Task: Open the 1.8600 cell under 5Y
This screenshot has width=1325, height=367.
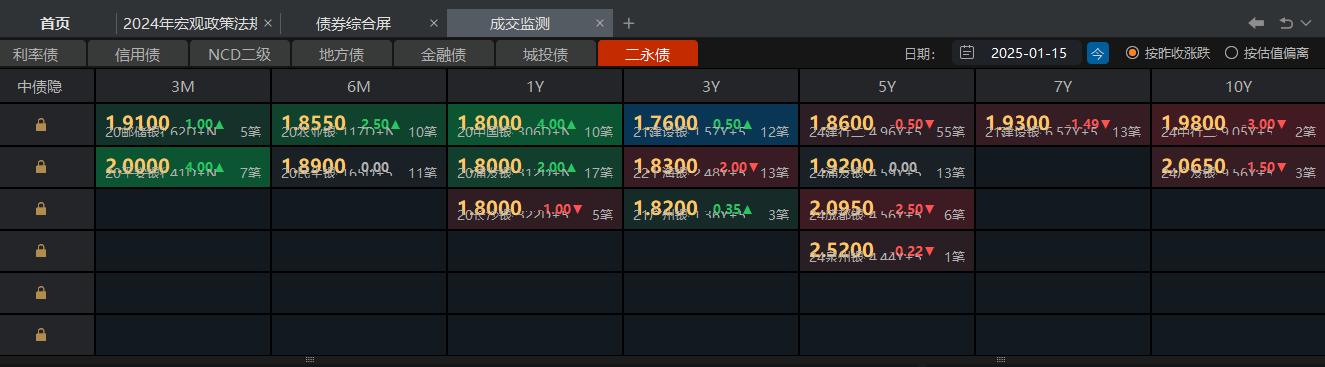Action: (887, 125)
